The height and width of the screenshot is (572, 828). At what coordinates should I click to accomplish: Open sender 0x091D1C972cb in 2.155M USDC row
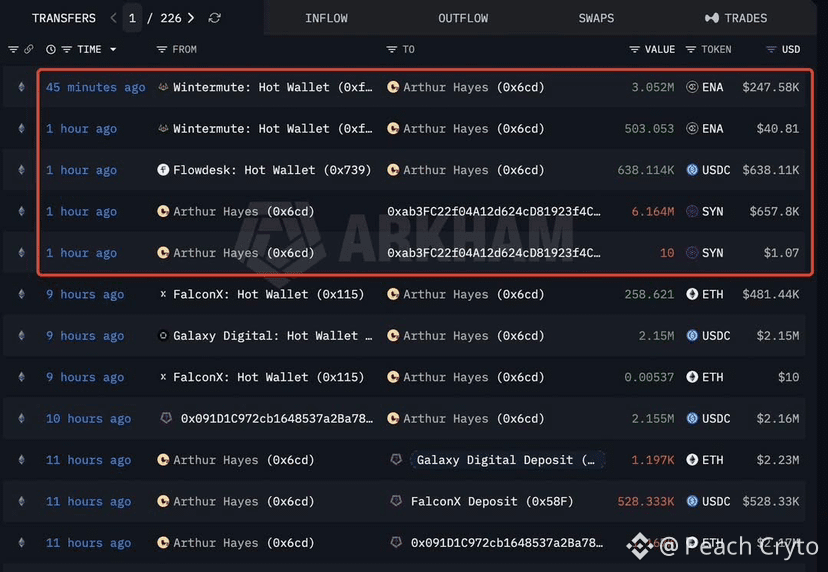click(x=277, y=418)
